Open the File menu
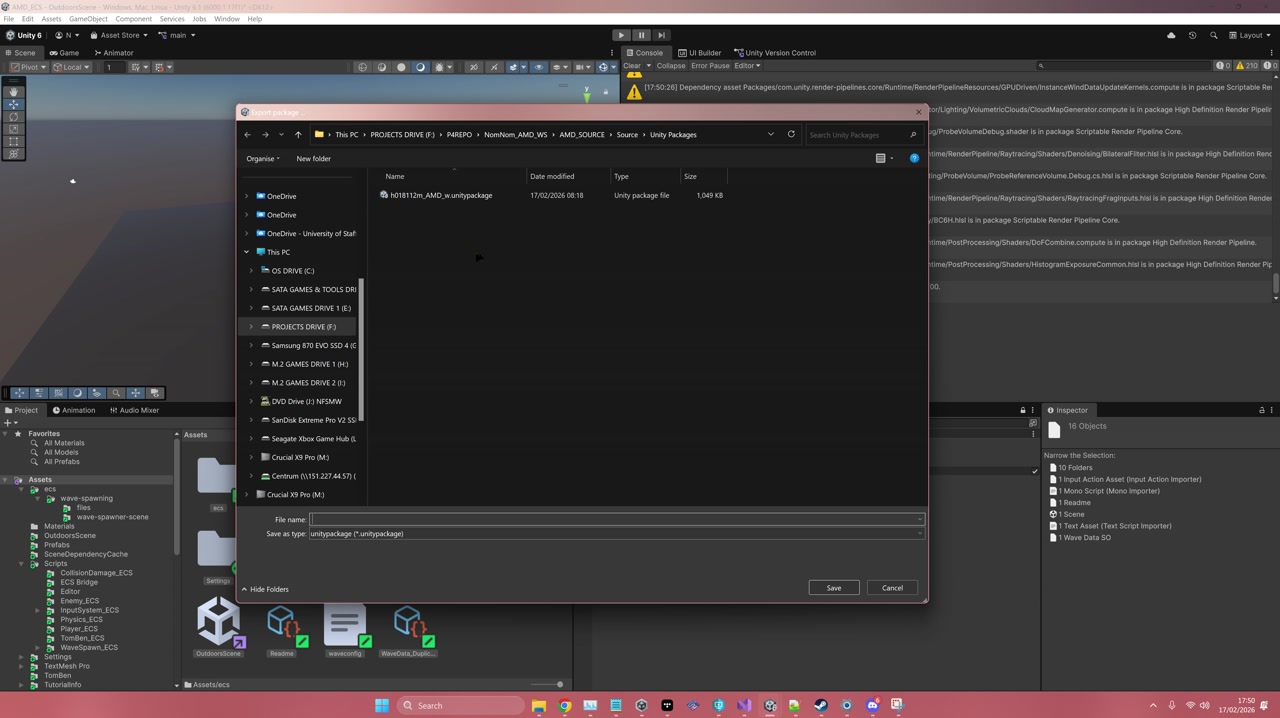1280x718 pixels. point(9,18)
